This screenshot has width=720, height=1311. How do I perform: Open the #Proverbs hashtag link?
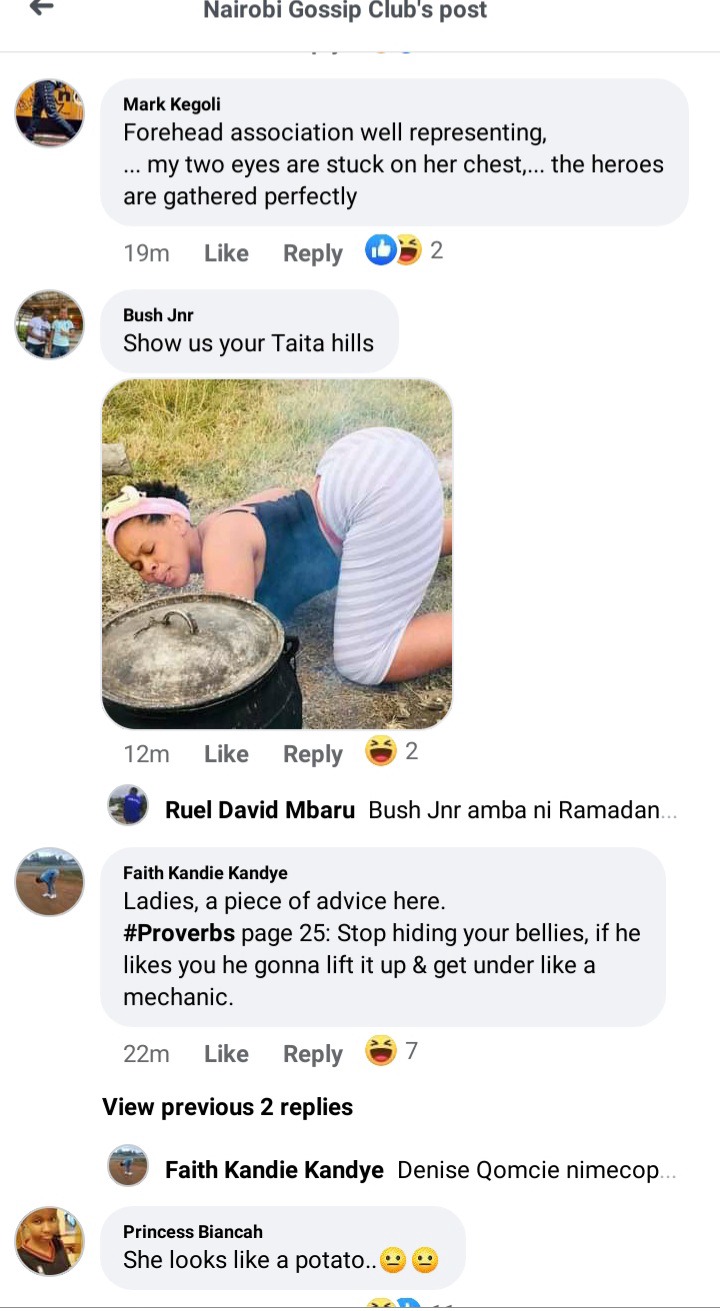tap(179, 933)
